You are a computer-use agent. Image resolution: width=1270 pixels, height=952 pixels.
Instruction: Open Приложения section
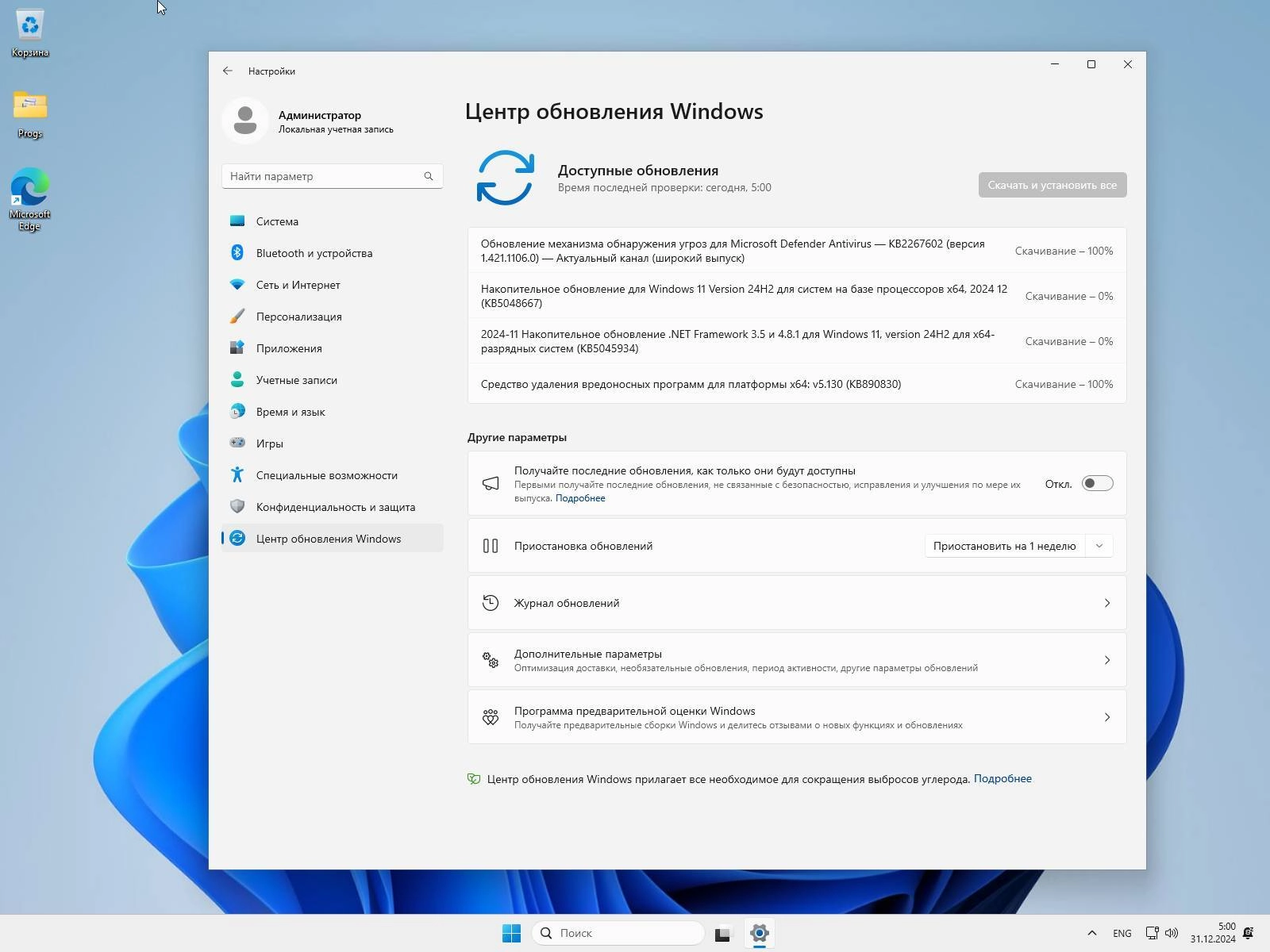point(332,348)
